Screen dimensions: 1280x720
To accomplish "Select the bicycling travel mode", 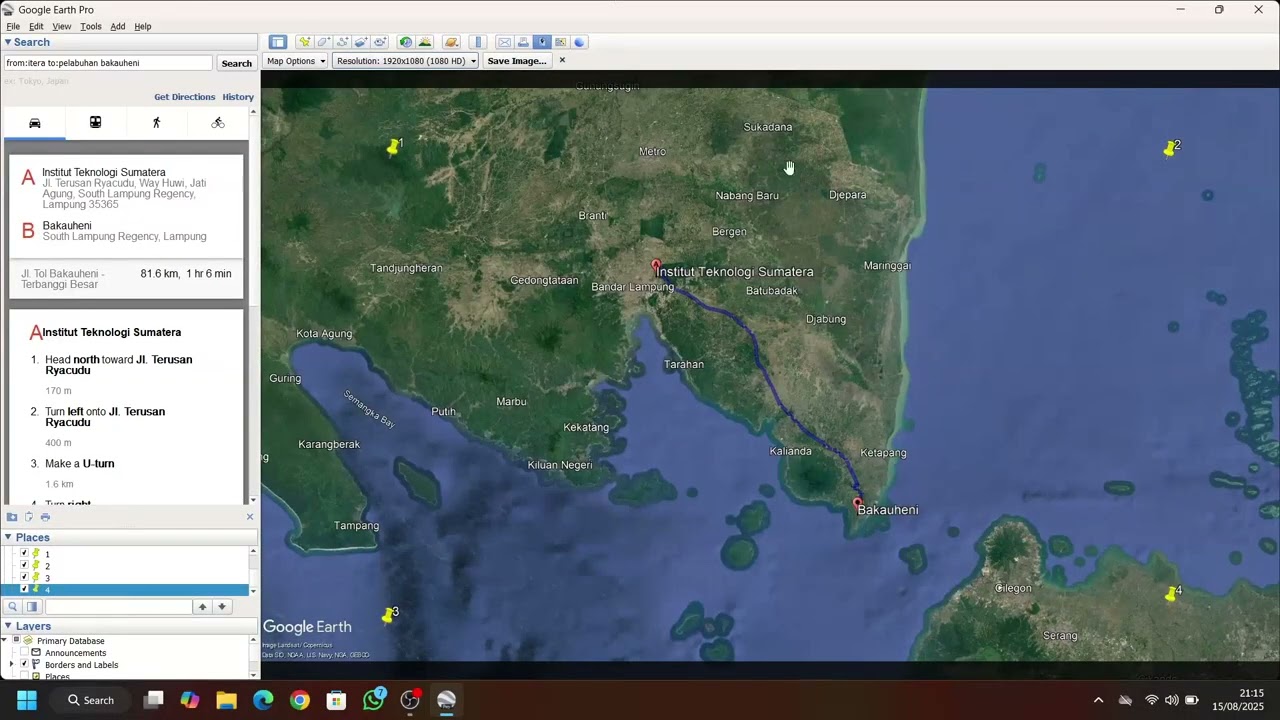I will 218,122.
